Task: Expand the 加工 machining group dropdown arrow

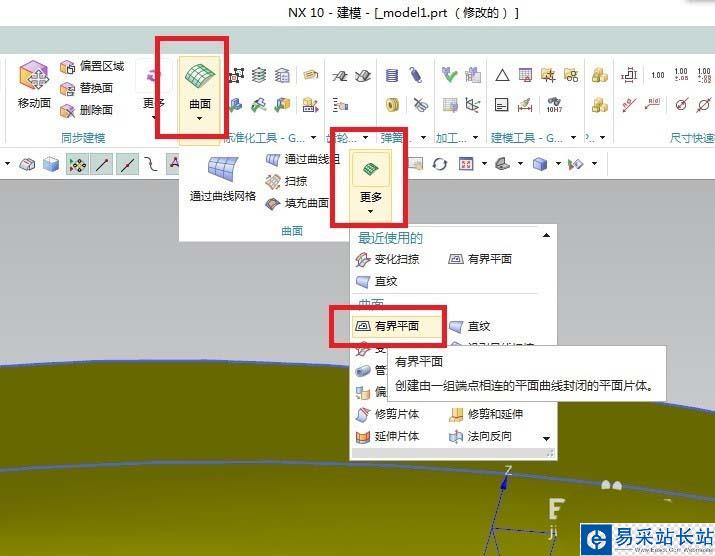Action: (x=476, y=137)
